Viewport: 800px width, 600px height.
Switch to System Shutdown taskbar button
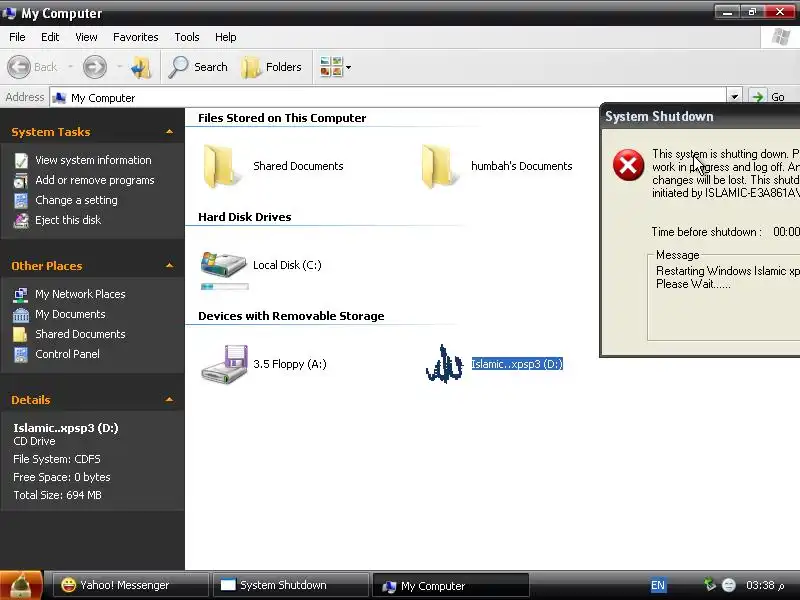(x=291, y=585)
